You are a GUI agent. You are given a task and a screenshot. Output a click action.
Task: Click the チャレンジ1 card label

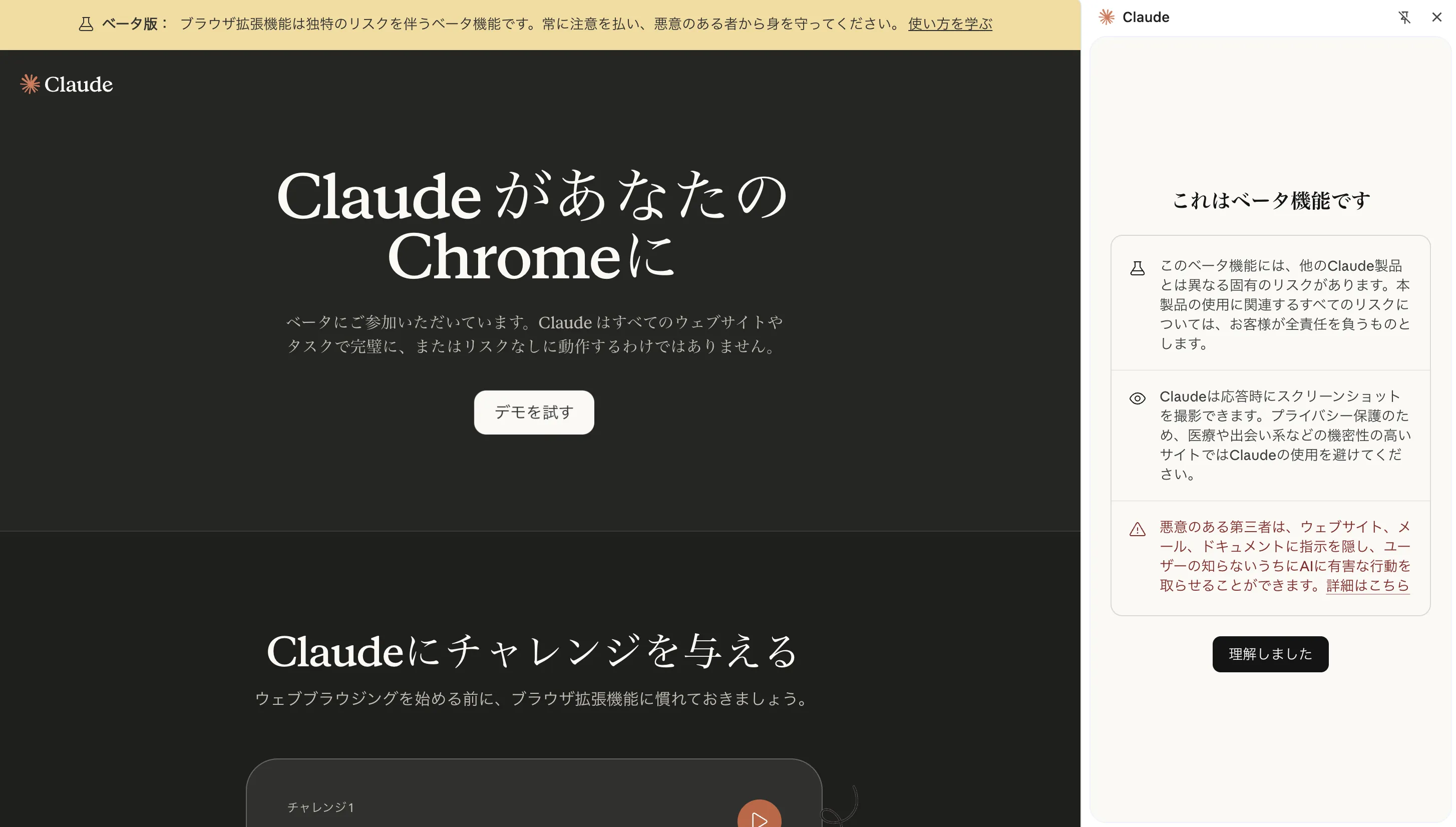[x=320, y=806]
